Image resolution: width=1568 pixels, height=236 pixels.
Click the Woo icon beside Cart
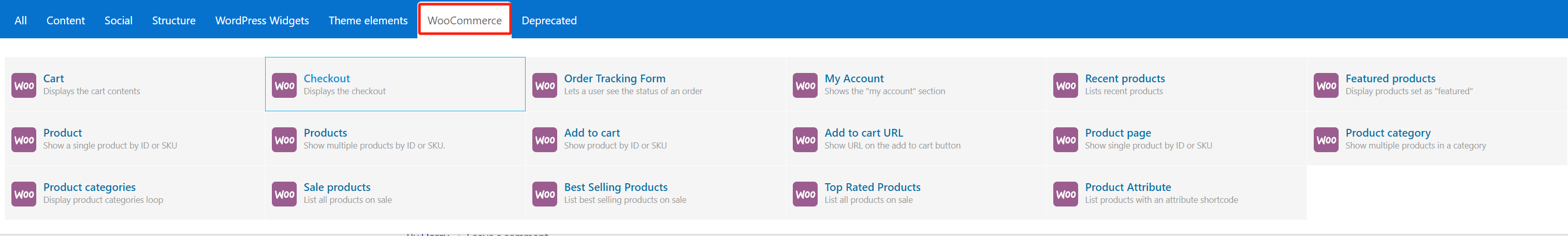(24, 85)
